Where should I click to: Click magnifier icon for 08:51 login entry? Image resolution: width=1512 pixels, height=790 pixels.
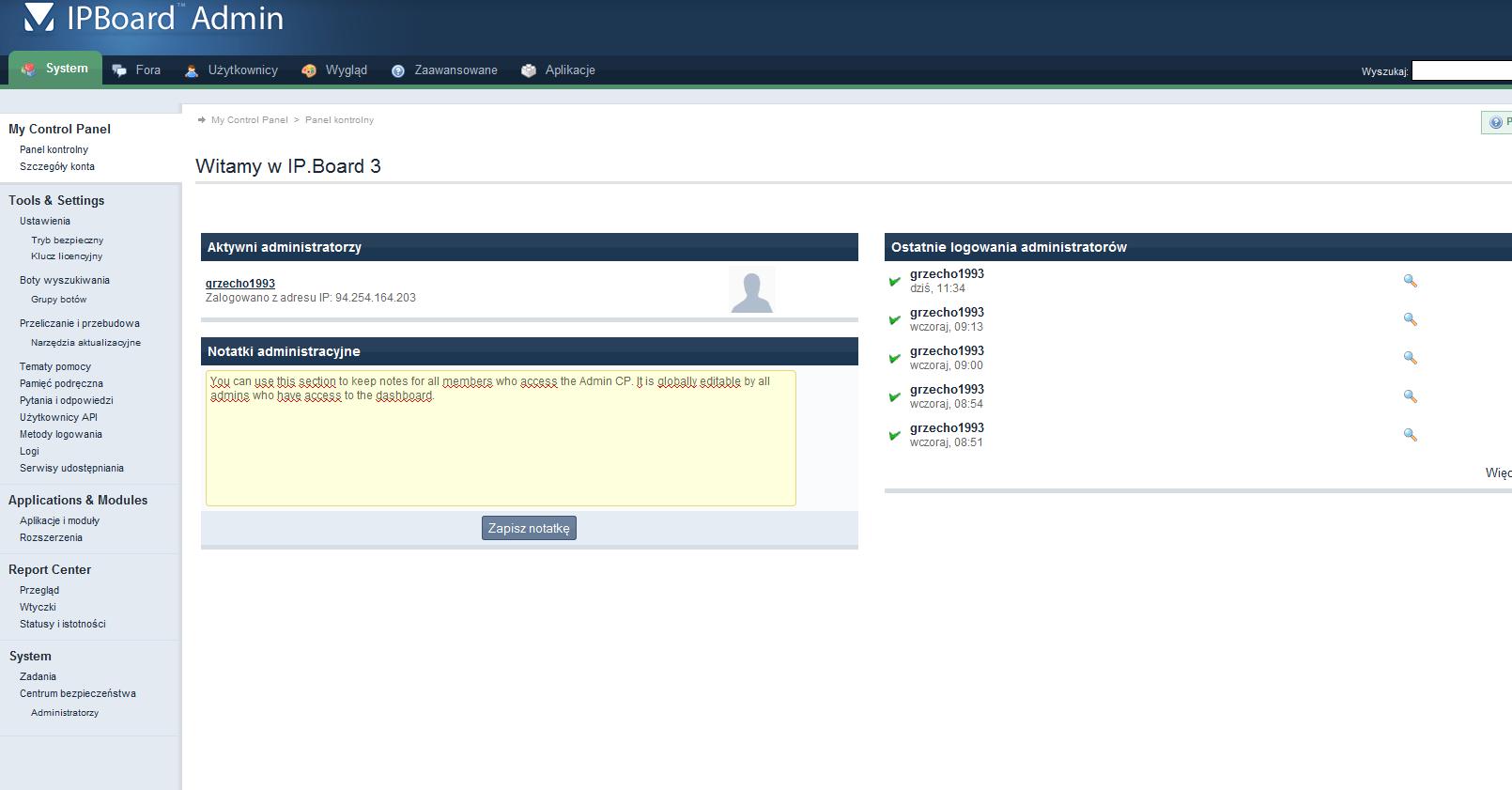pyautogui.click(x=1410, y=435)
